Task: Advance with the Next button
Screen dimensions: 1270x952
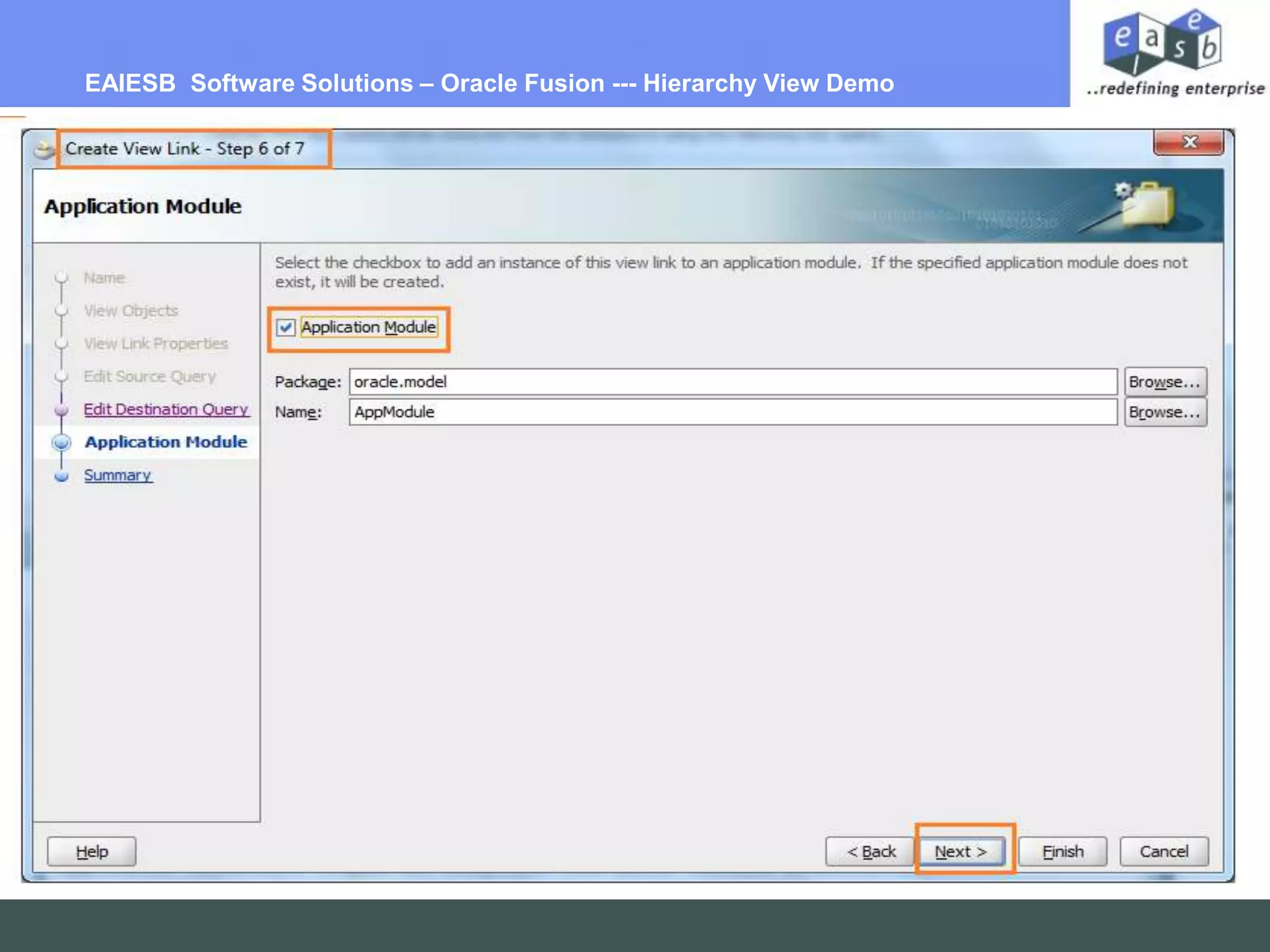Action: 961,852
